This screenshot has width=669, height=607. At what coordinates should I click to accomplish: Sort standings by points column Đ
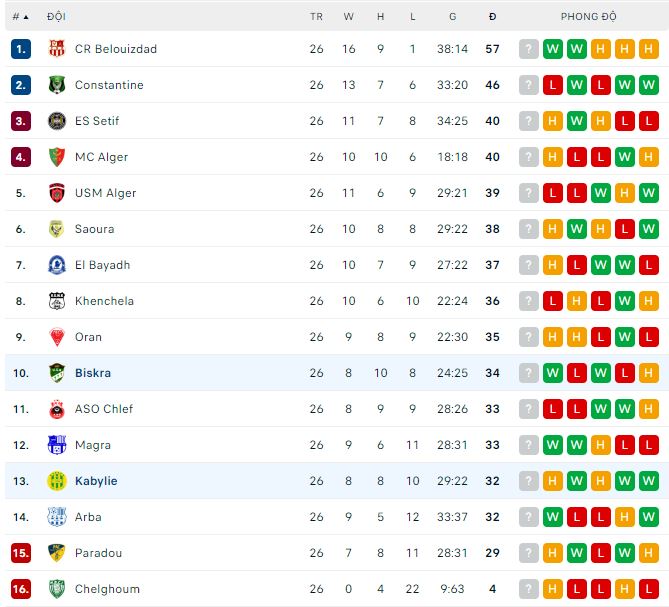coord(492,16)
